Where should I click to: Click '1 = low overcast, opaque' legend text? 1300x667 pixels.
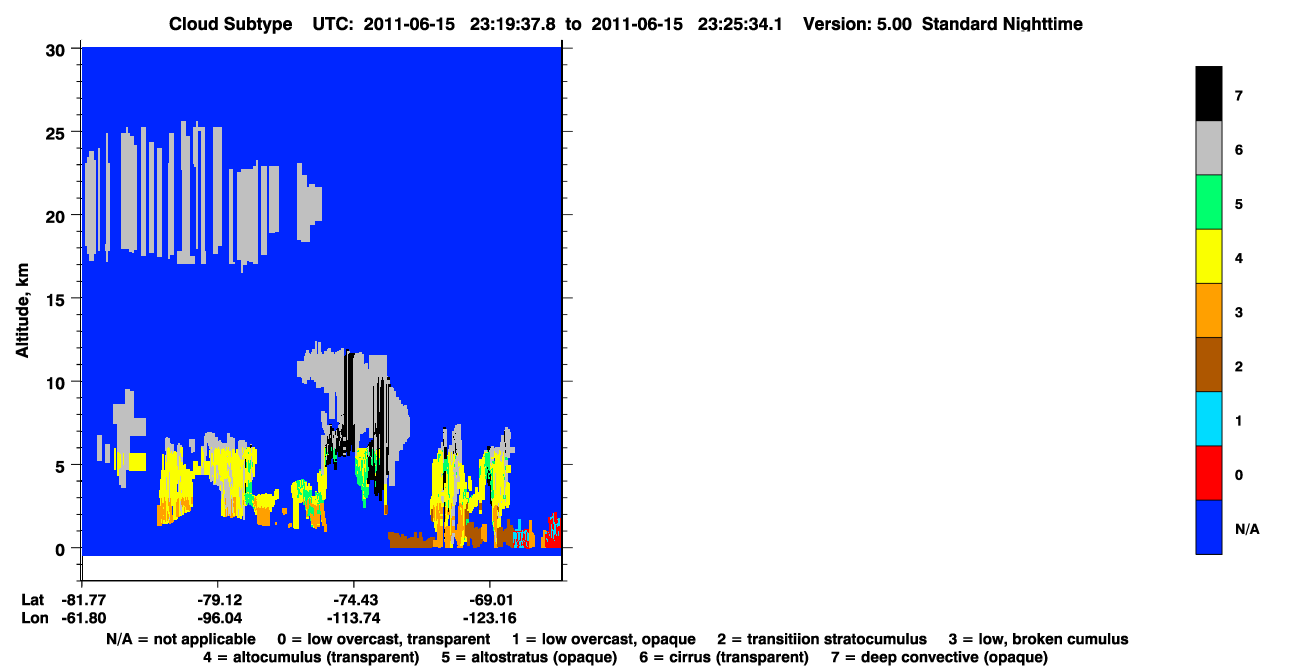pos(605,639)
